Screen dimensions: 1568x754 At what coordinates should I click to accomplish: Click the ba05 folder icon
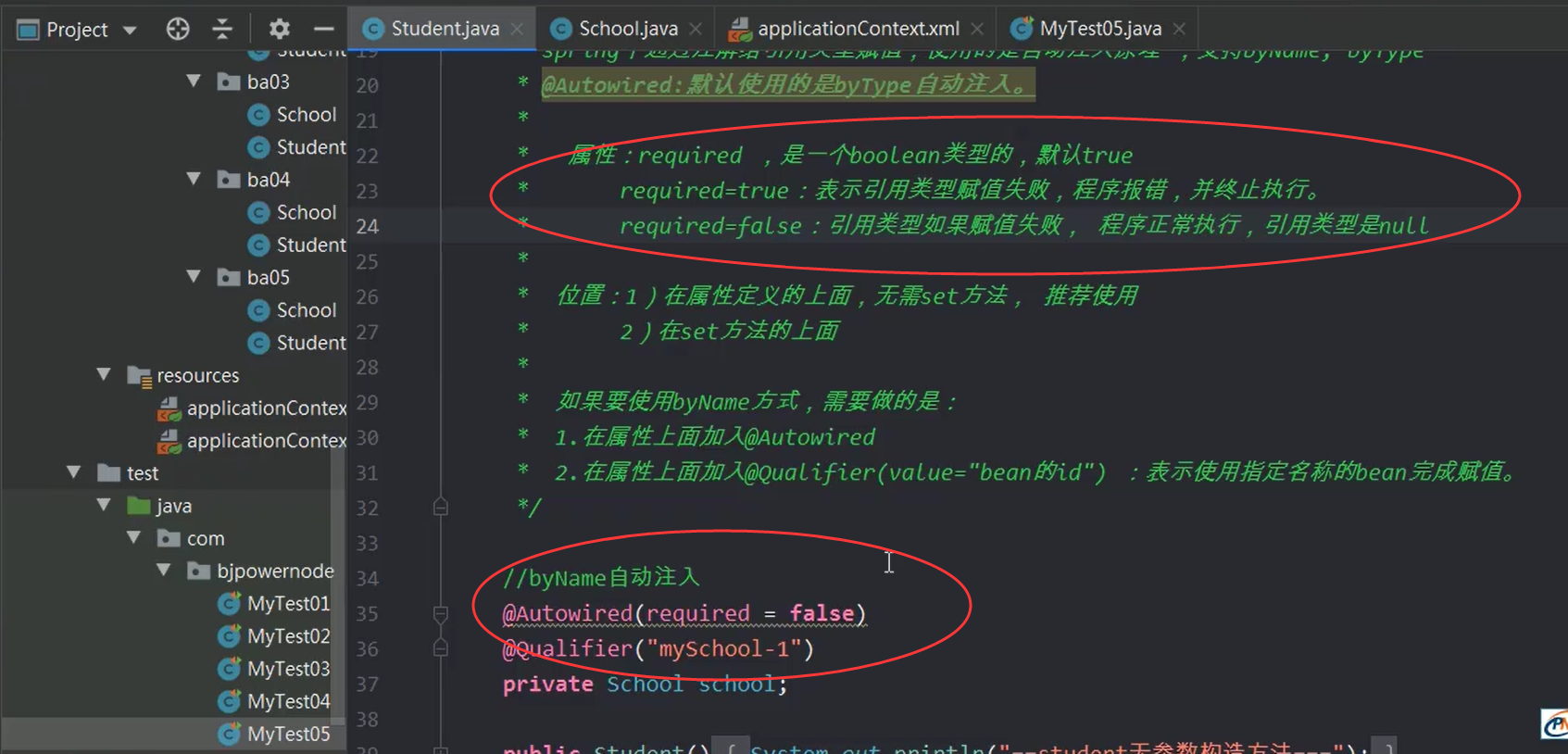click(229, 277)
